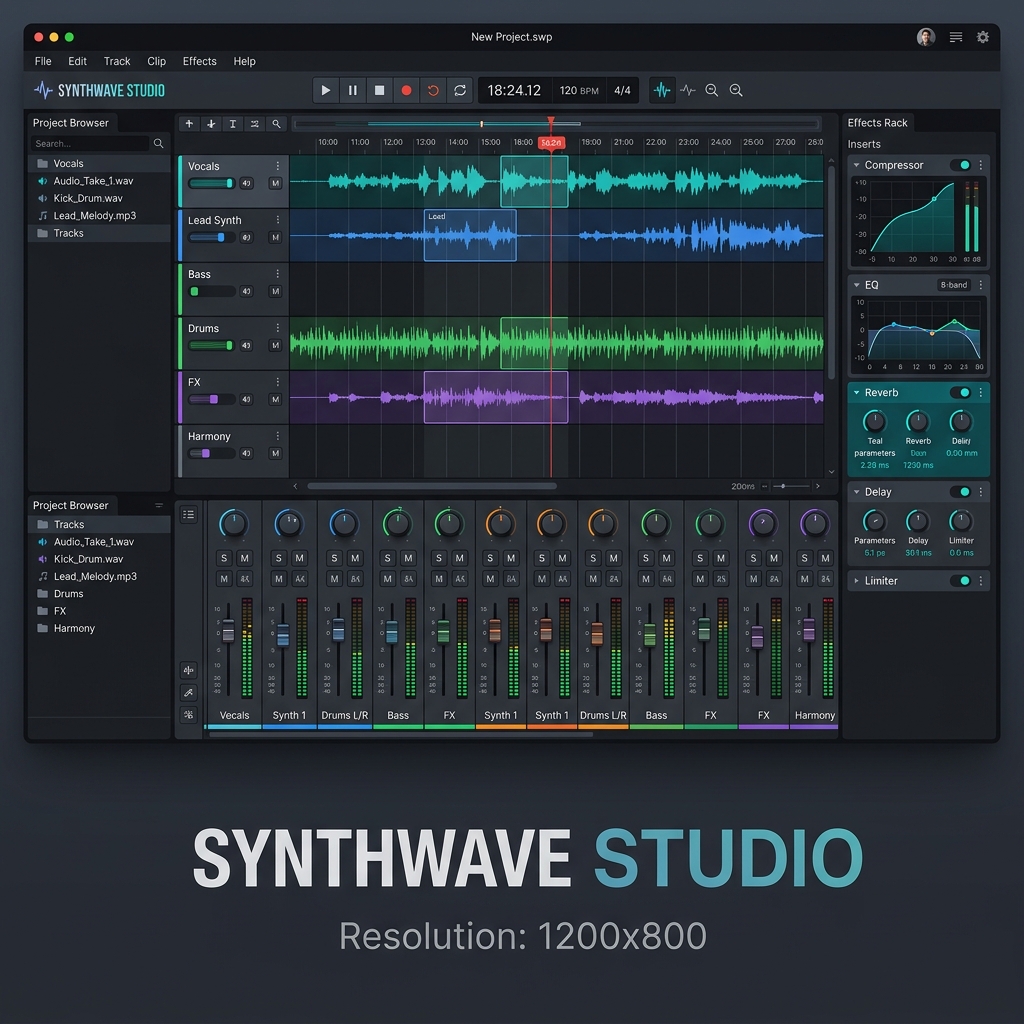Select the Lead clip on Lead Synth track
The width and height of the screenshot is (1024, 1024).
pos(470,235)
